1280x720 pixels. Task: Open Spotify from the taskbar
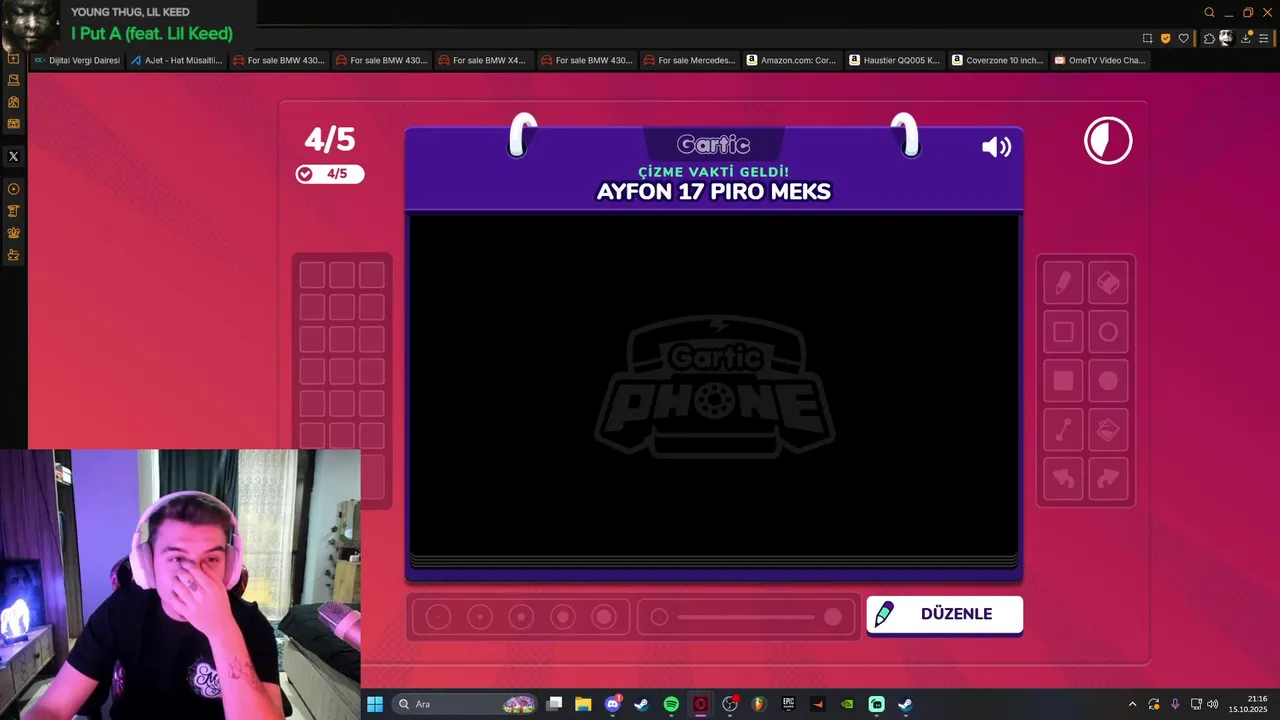[x=671, y=704]
